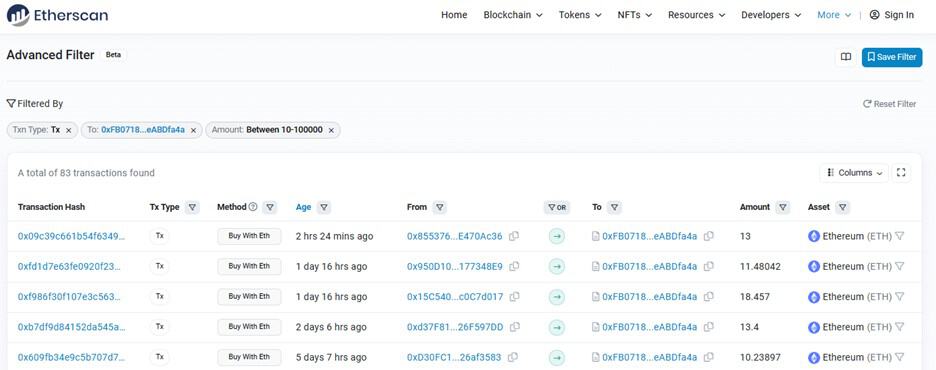Copy From address 0x855376...E470Ac36
Viewport: 936px width, 370px height.
click(x=514, y=236)
